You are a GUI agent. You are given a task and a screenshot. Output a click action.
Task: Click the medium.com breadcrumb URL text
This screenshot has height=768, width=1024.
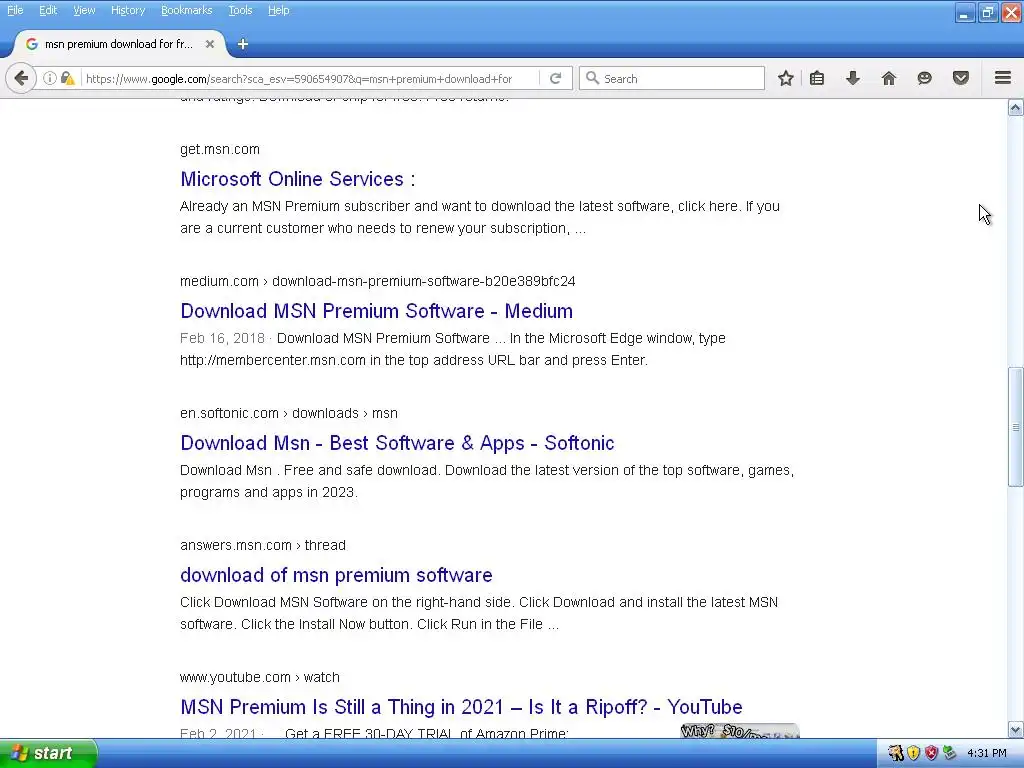[x=377, y=281]
